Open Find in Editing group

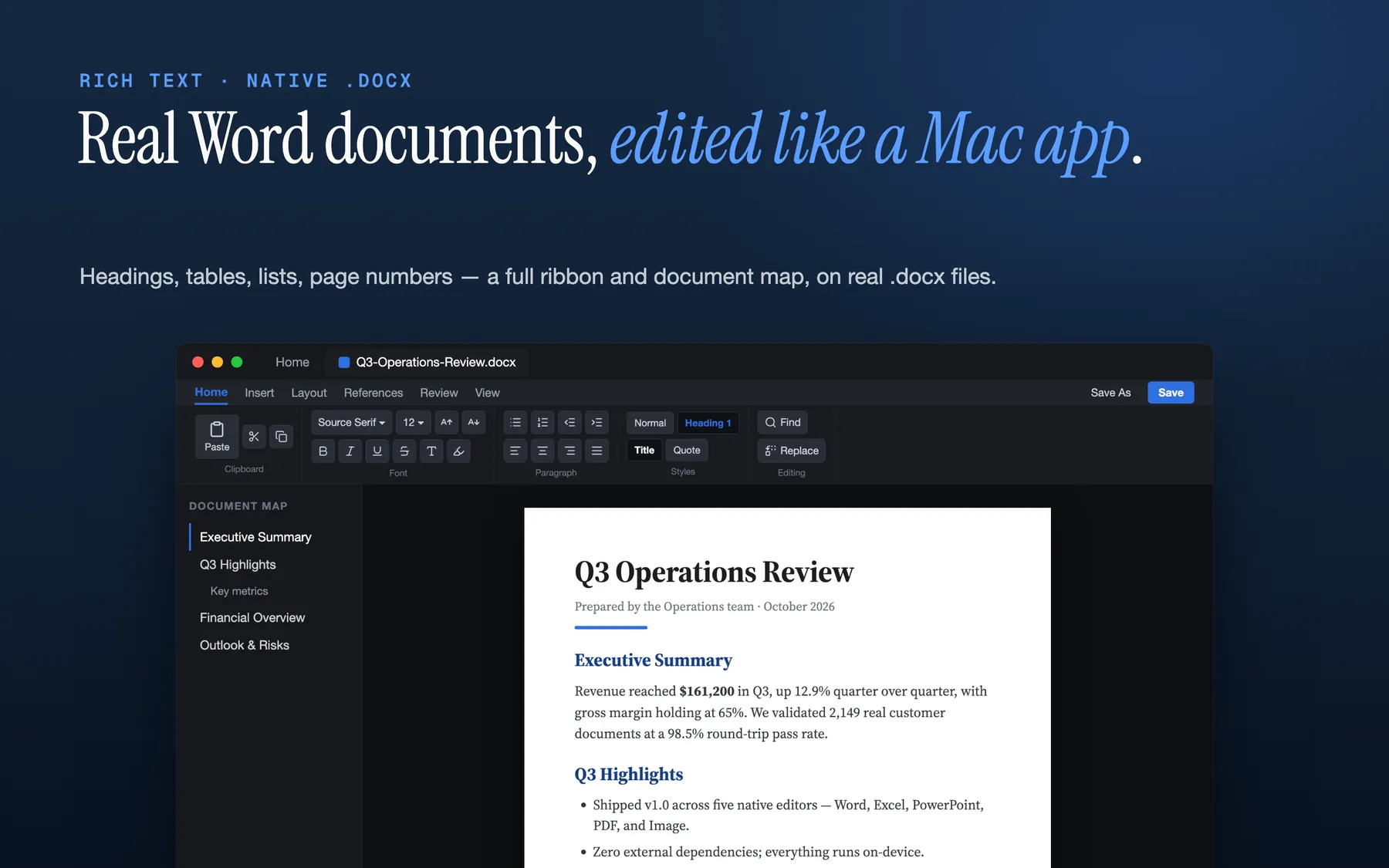[x=782, y=422]
